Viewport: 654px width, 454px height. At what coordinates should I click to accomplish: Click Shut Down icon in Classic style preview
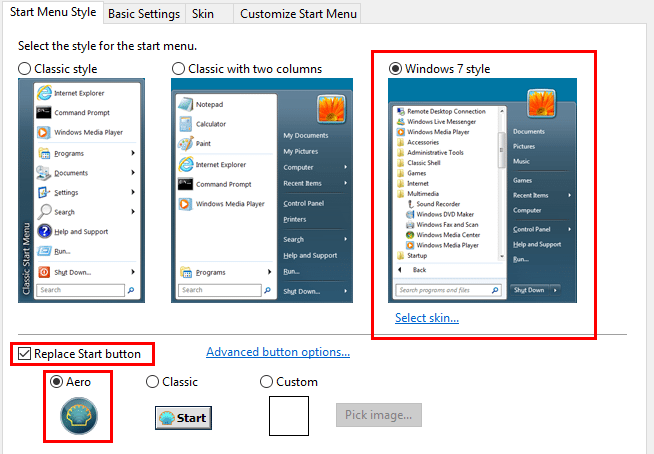point(44,272)
